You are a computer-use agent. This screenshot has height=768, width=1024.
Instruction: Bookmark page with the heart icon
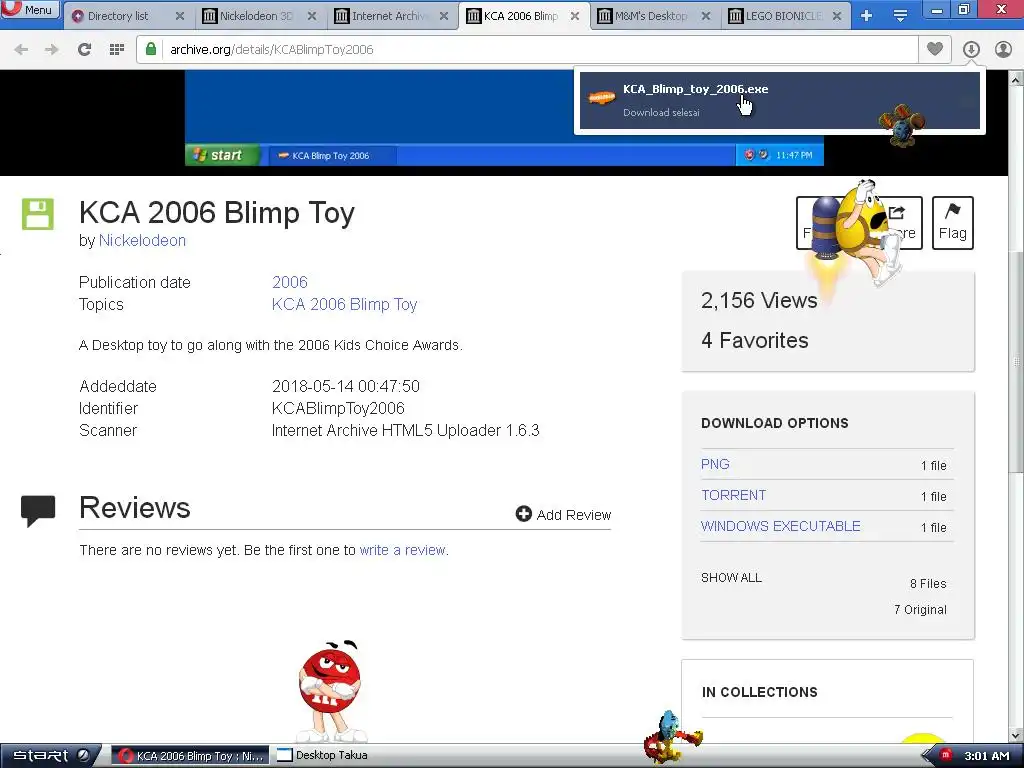(x=935, y=49)
